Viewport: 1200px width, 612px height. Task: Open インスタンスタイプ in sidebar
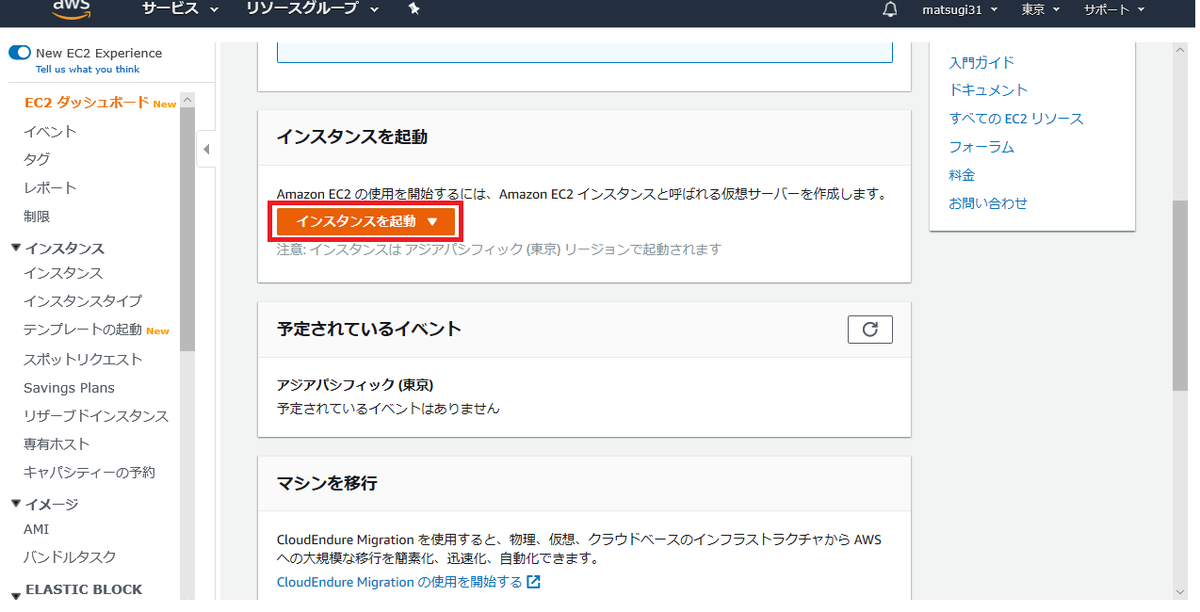click(83, 301)
